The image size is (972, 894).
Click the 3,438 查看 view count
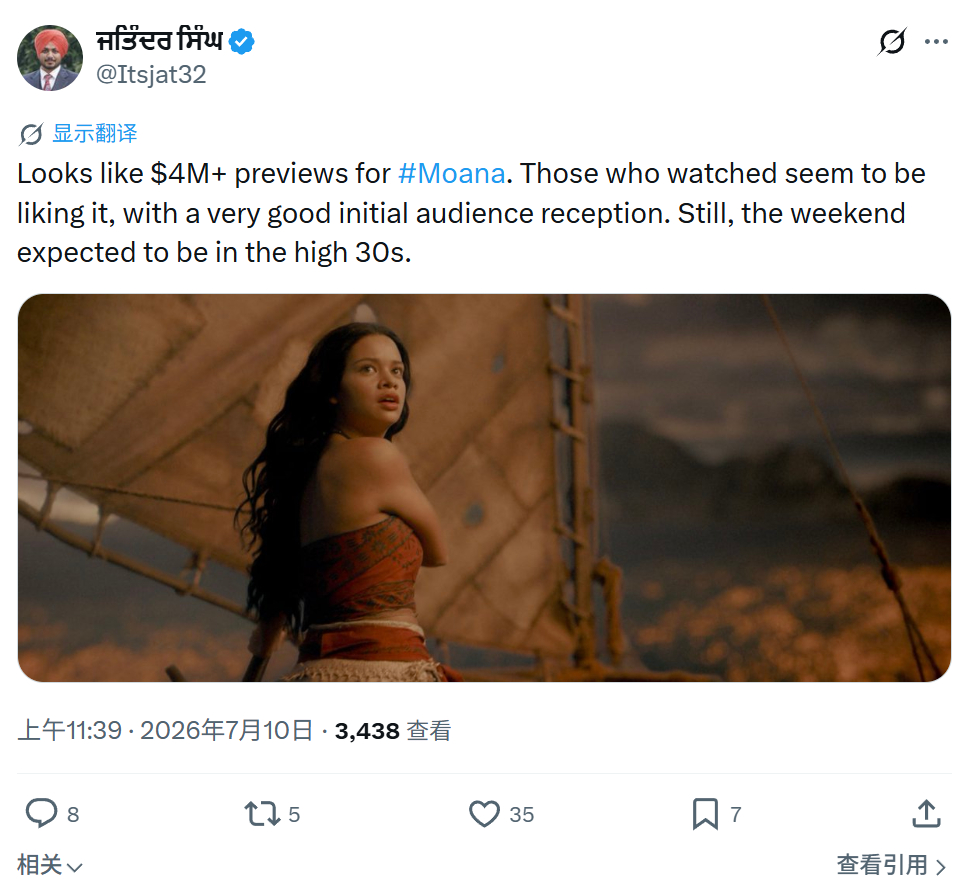(x=393, y=731)
